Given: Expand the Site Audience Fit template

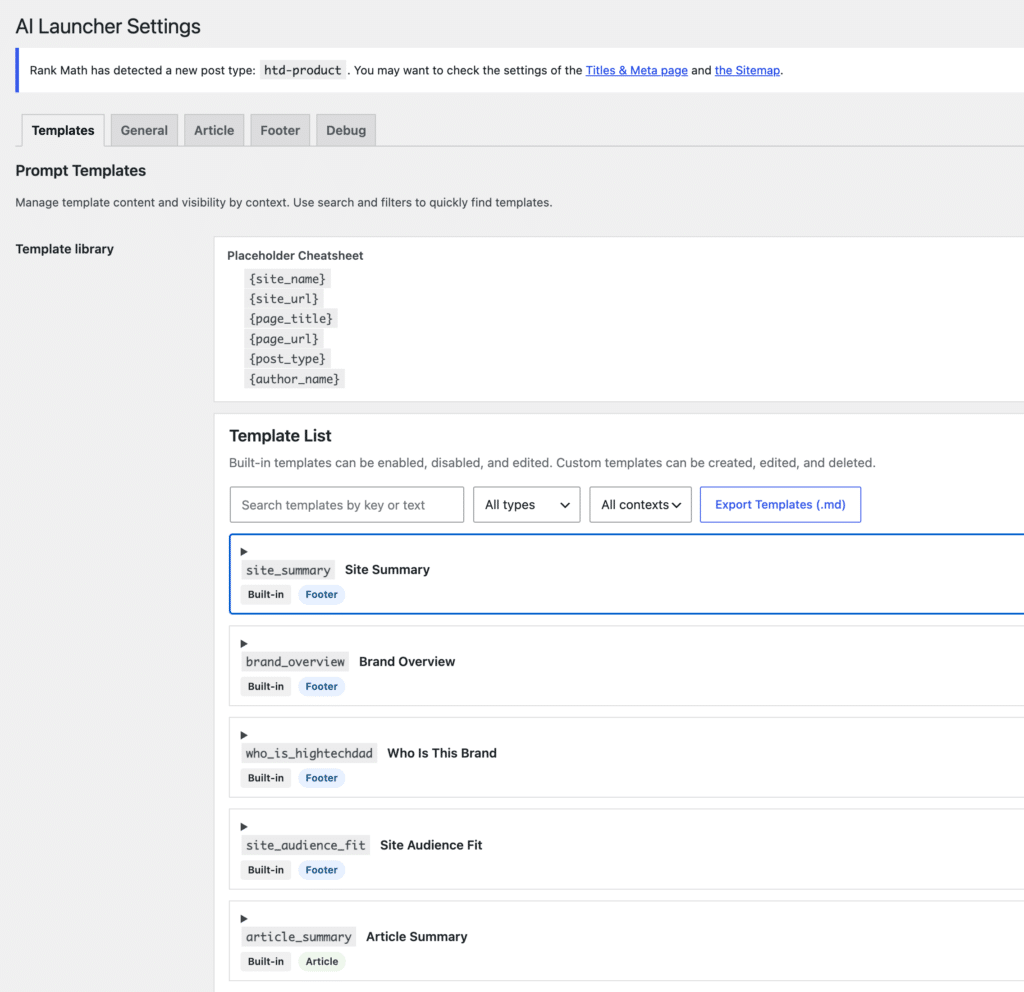Looking at the screenshot, I should click(x=244, y=827).
